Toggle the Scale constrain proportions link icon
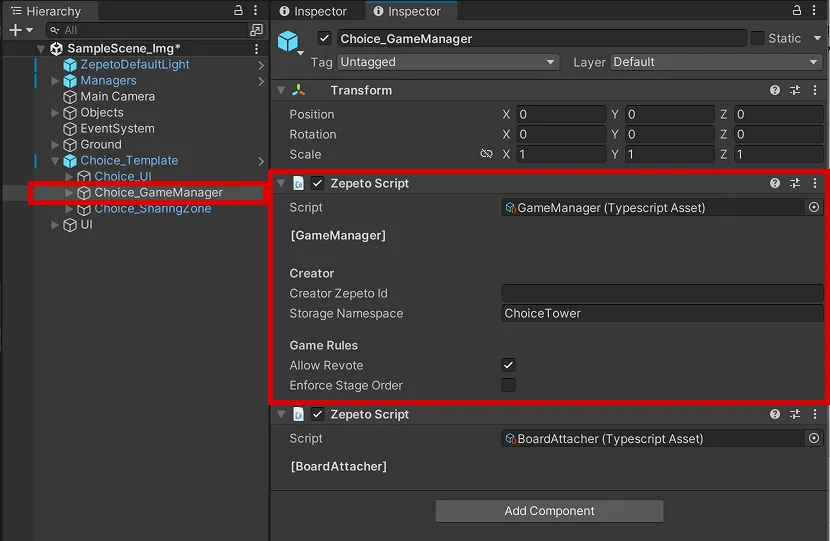 486,154
